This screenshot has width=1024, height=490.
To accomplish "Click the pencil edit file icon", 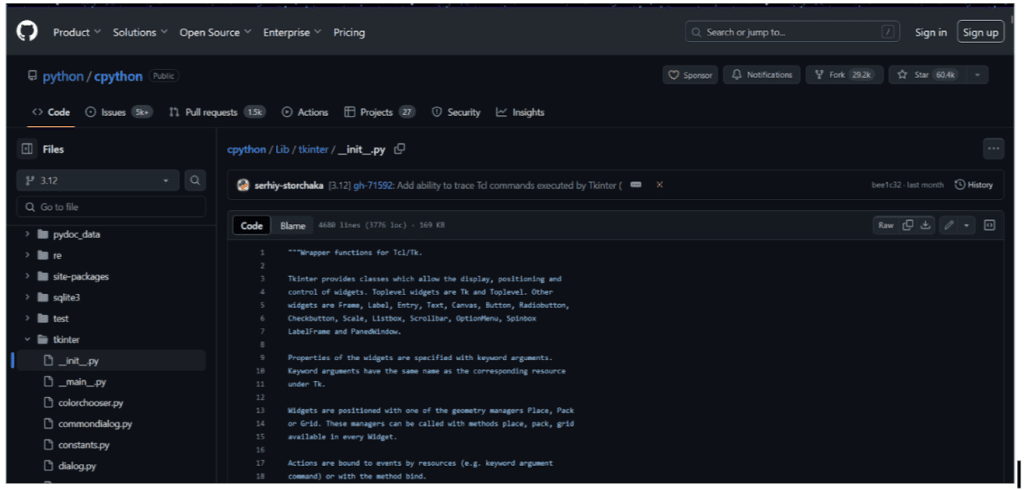I will point(949,225).
